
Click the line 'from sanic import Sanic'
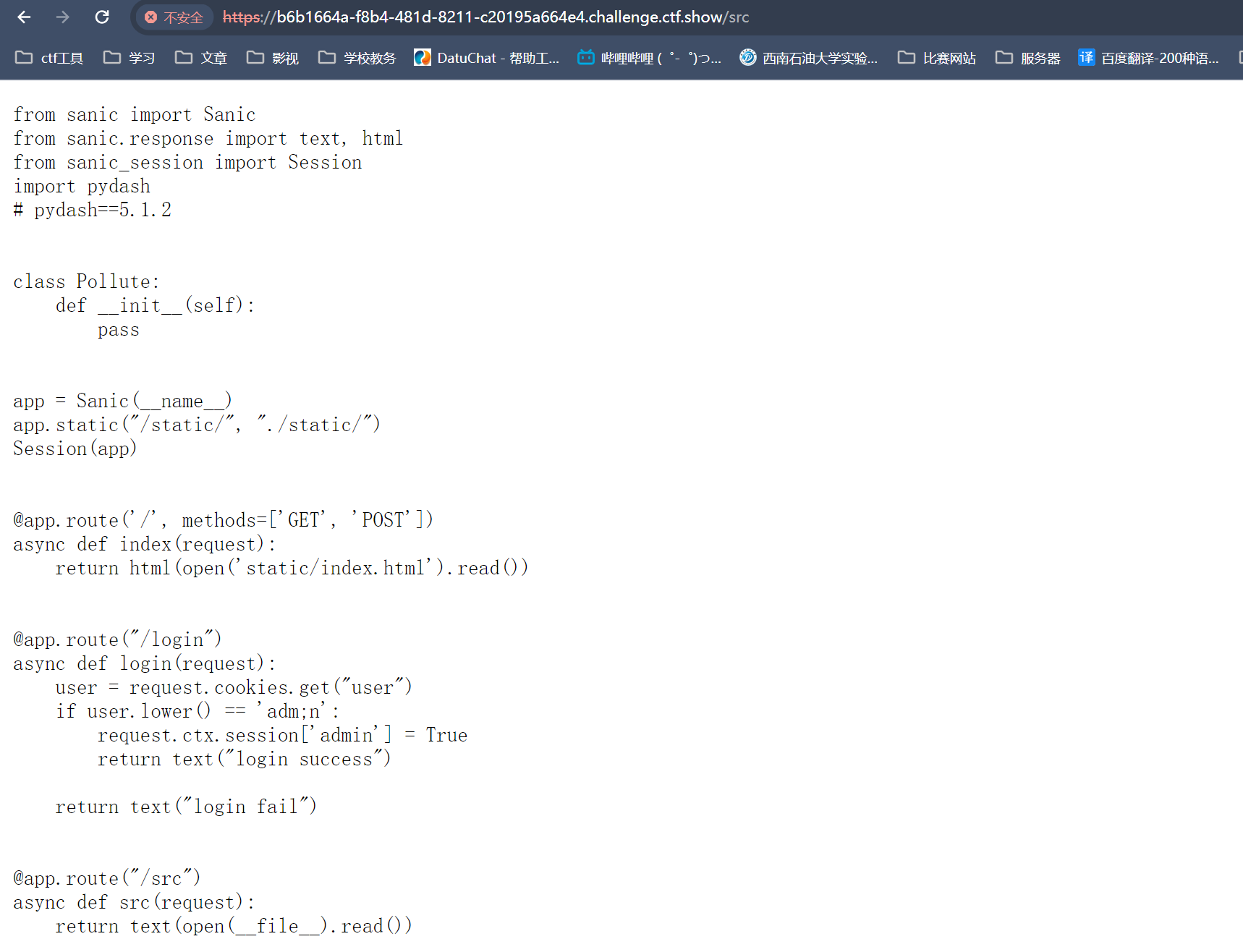point(135,114)
